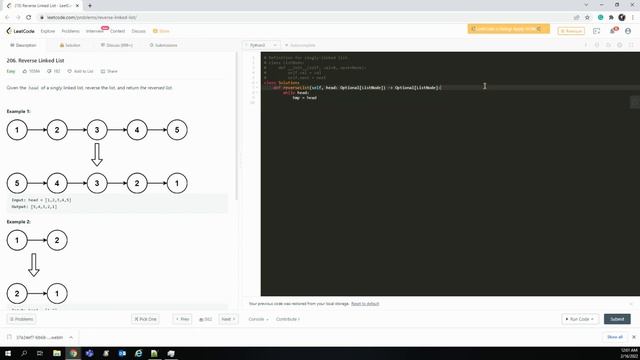Open Chrome three-dot menu

[x=633, y=17]
